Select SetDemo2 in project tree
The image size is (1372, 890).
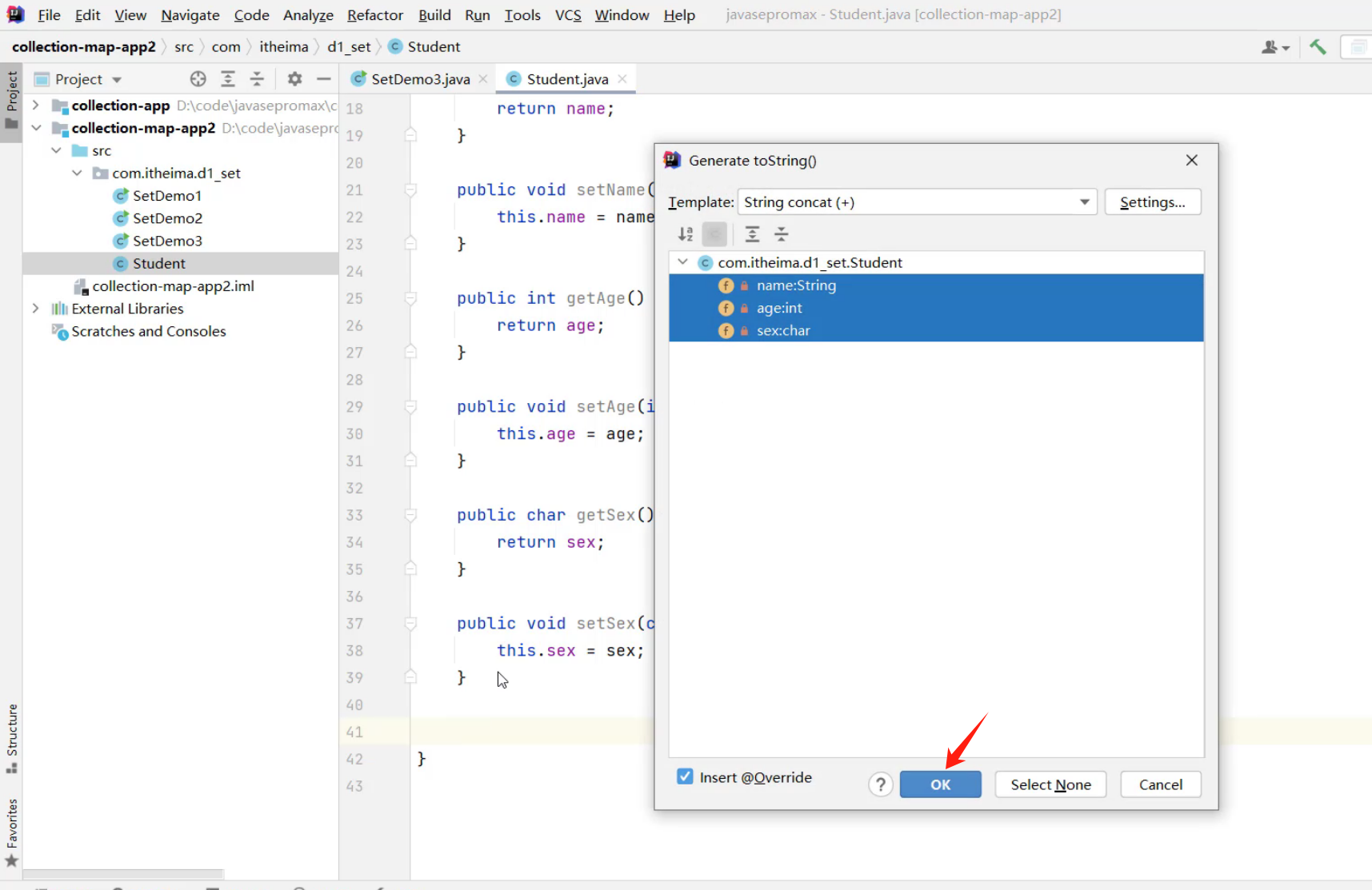166,218
